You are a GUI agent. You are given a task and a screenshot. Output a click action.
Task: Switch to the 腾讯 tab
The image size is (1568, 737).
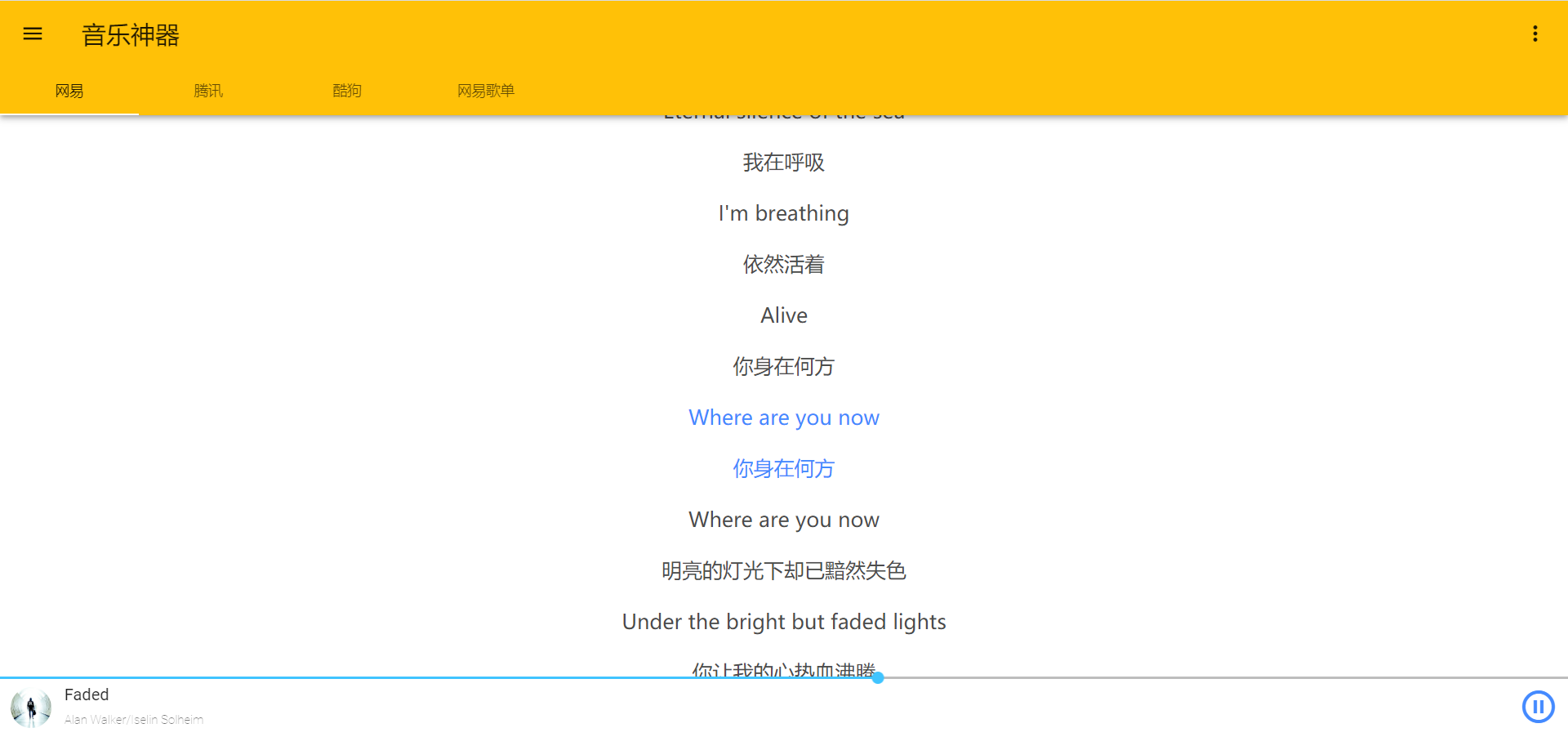(x=208, y=91)
